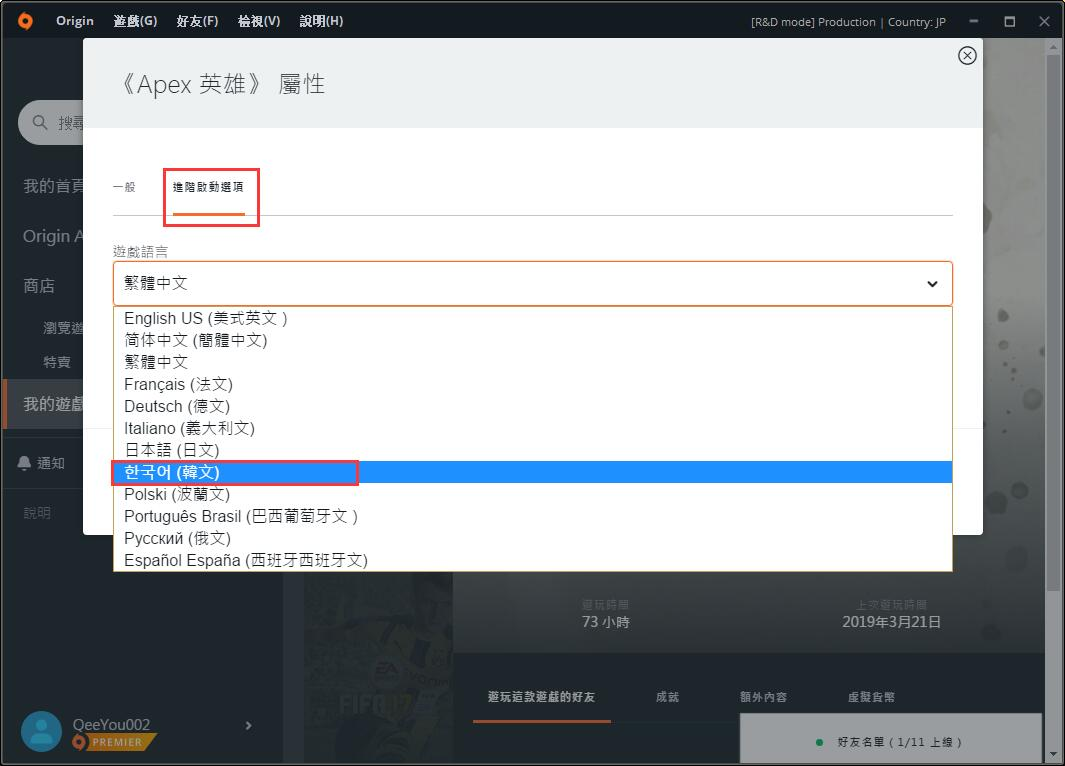This screenshot has height=766, width=1065.
Task: Expand the user profile arrow chevron
Action: [x=249, y=725]
